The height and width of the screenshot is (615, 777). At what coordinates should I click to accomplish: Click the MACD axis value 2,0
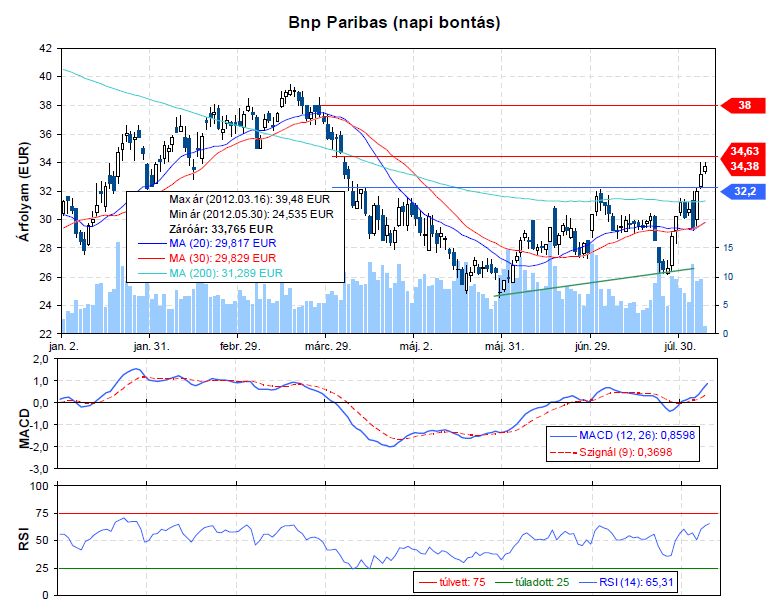click(41, 359)
